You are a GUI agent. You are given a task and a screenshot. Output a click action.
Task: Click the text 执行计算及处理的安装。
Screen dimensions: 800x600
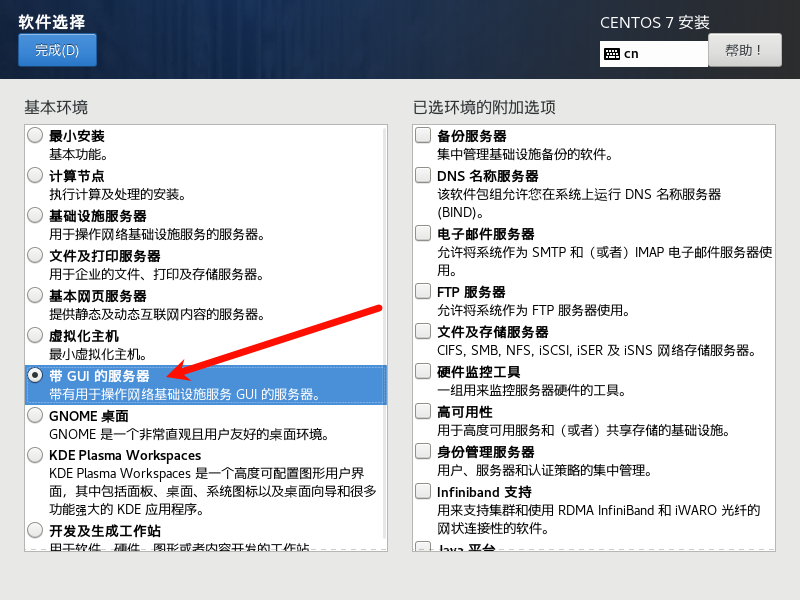coord(118,194)
